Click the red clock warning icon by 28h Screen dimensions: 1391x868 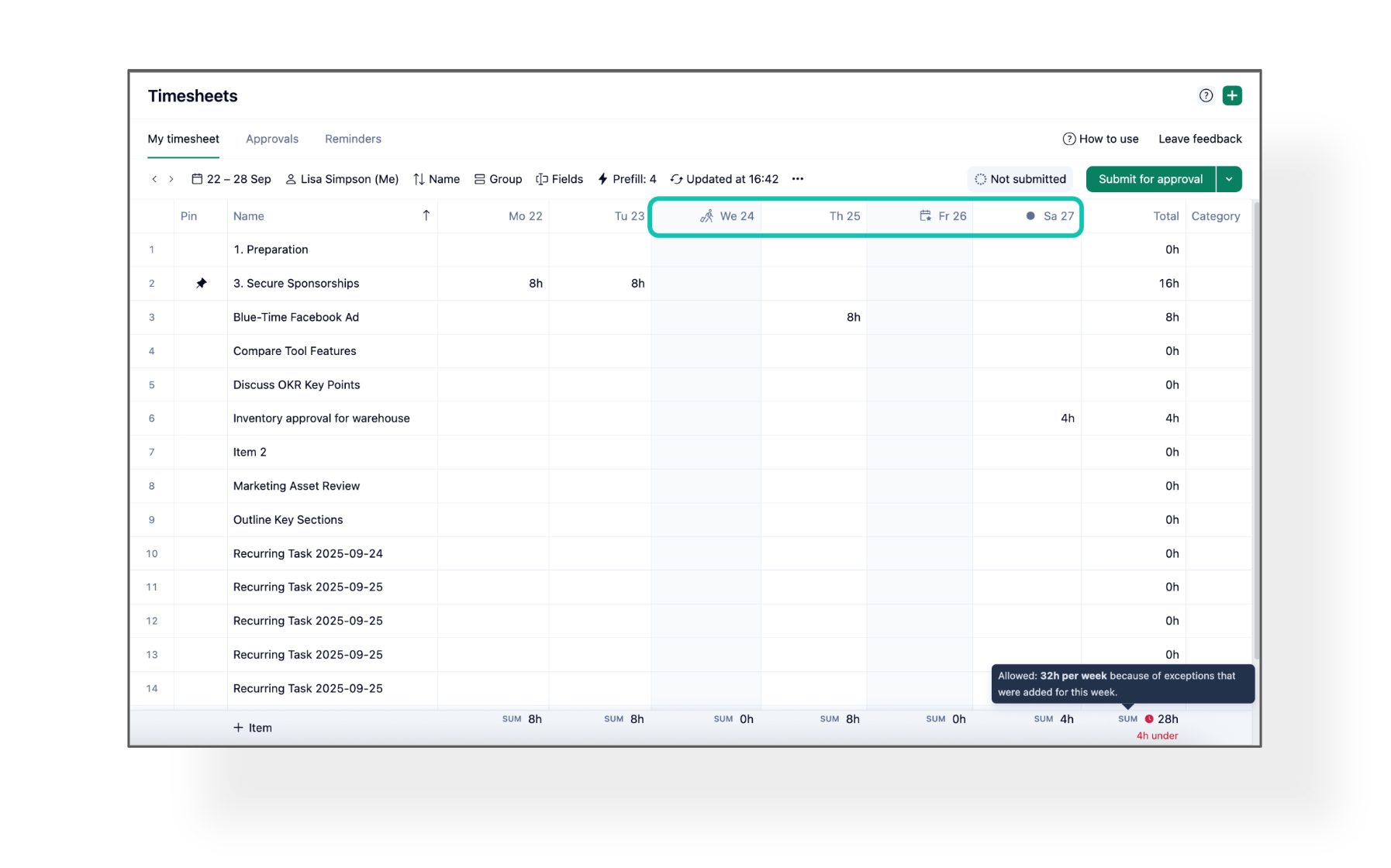tap(1149, 719)
